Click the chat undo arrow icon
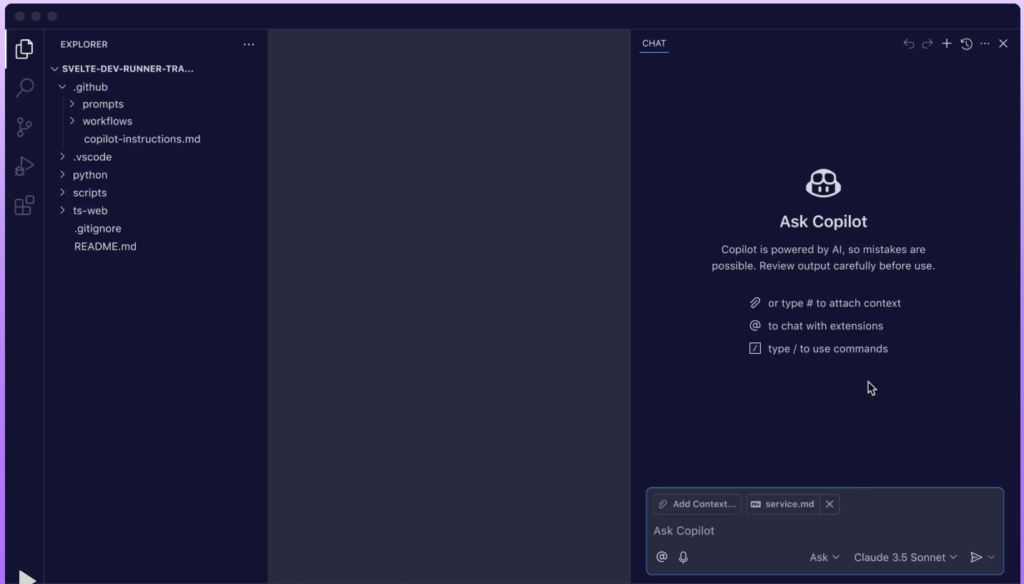 click(x=908, y=44)
